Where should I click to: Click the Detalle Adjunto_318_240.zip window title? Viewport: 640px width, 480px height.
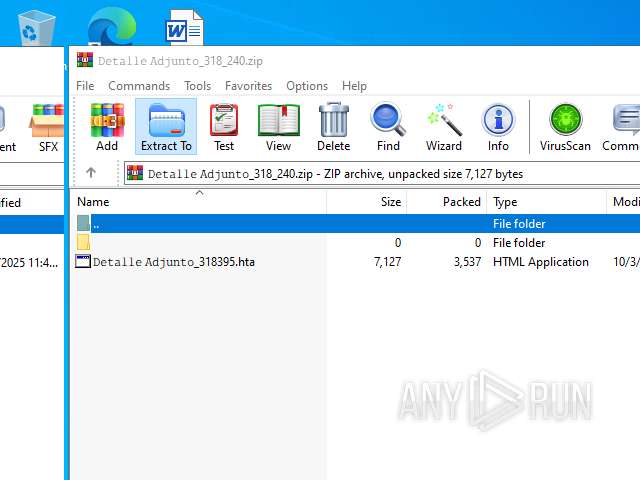(180, 61)
